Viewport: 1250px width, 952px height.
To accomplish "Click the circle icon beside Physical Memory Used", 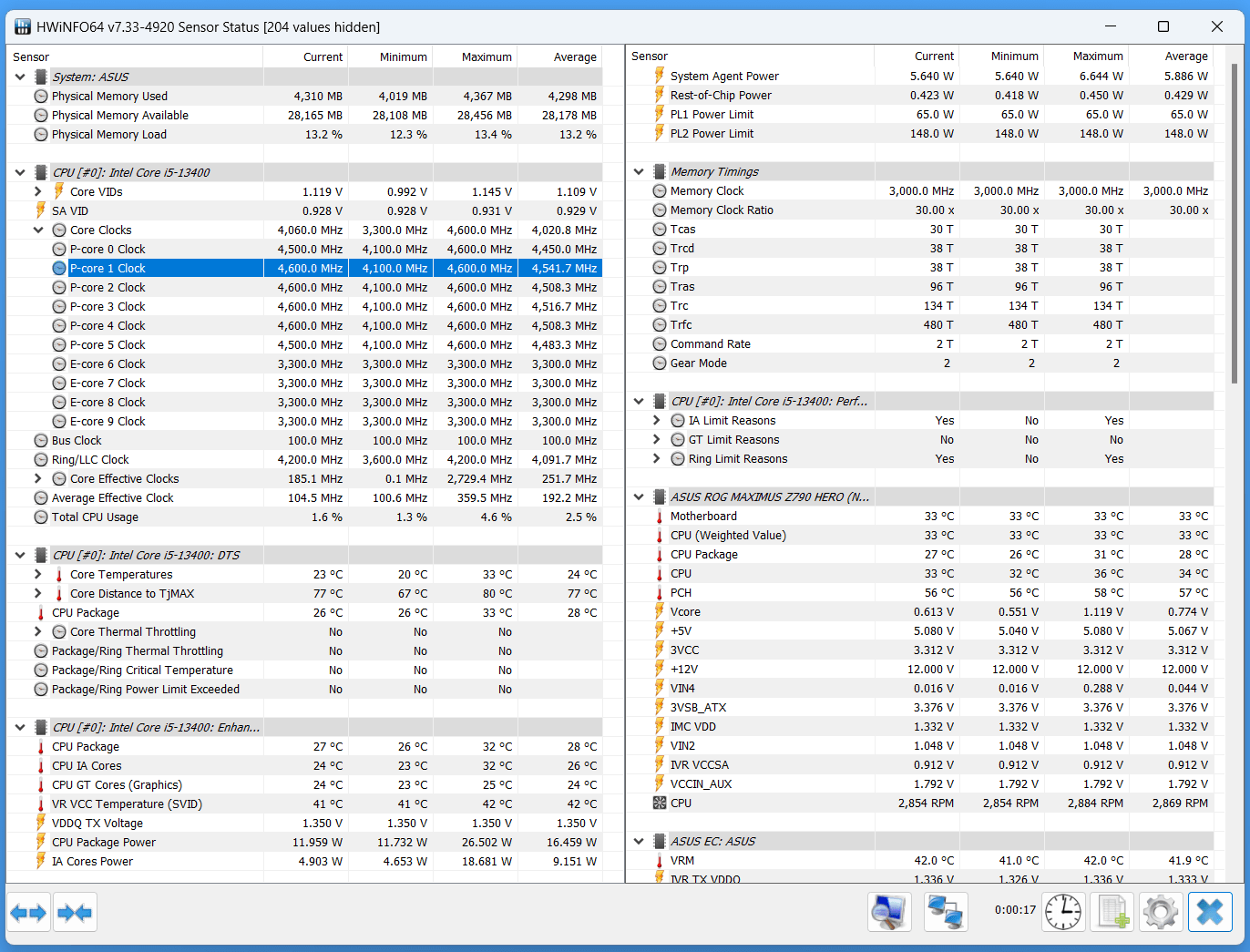I will [x=41, y=96].
